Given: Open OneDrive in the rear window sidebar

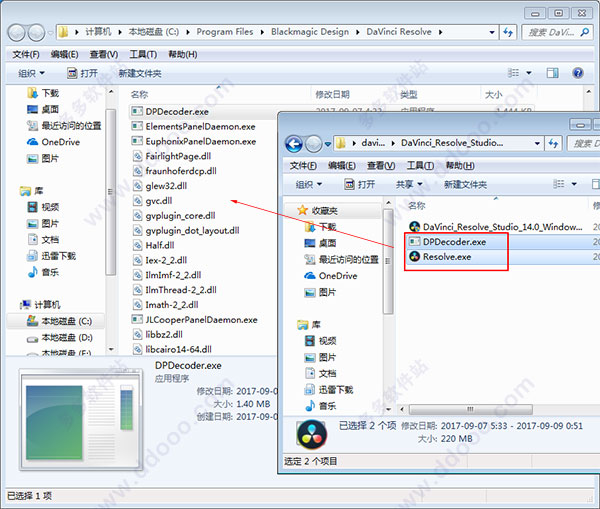Looking at the screenshot, I should coord(54,142).
